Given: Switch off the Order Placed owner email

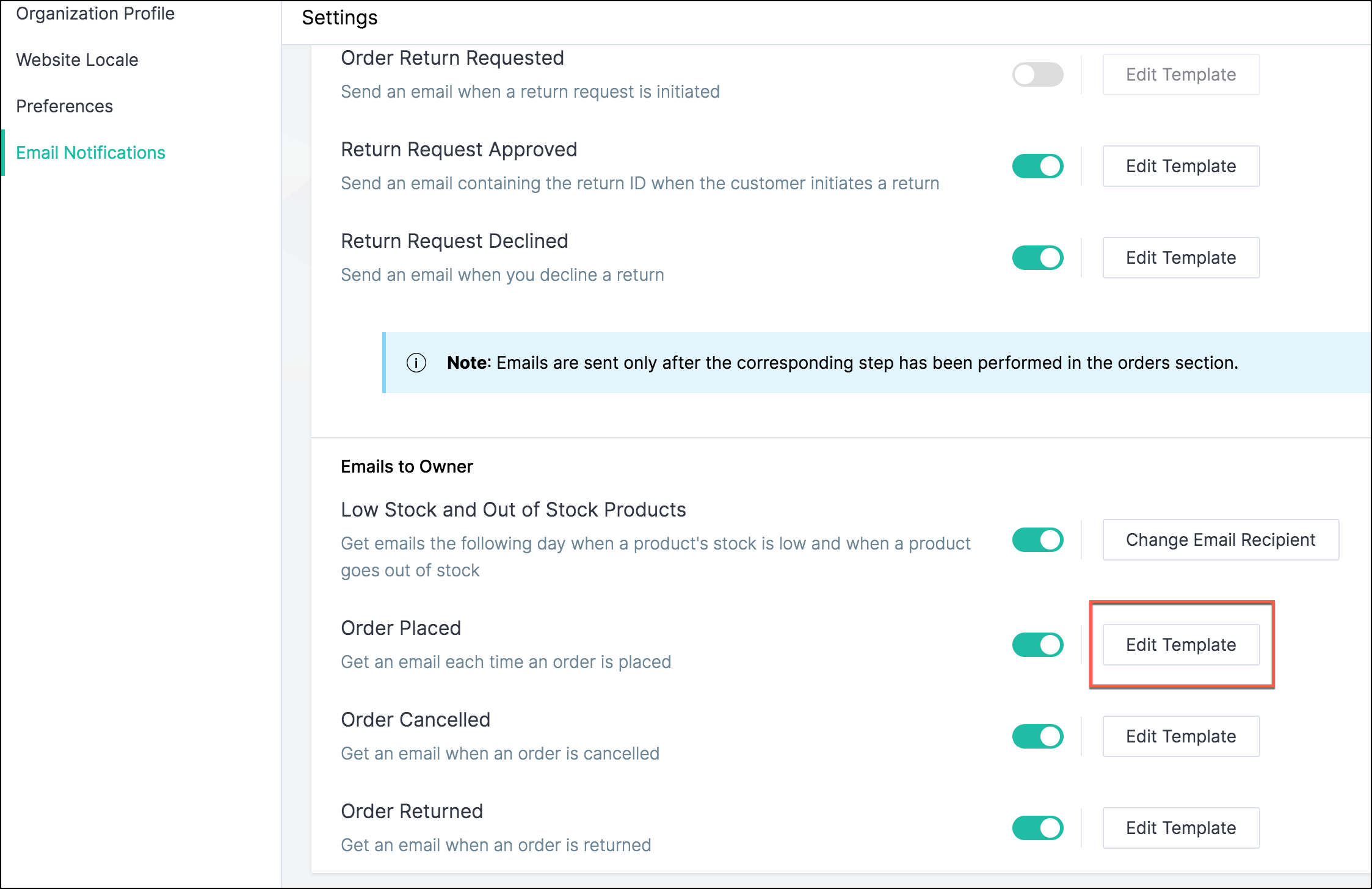Looking at the screenshot, I should click(1037, 645).
